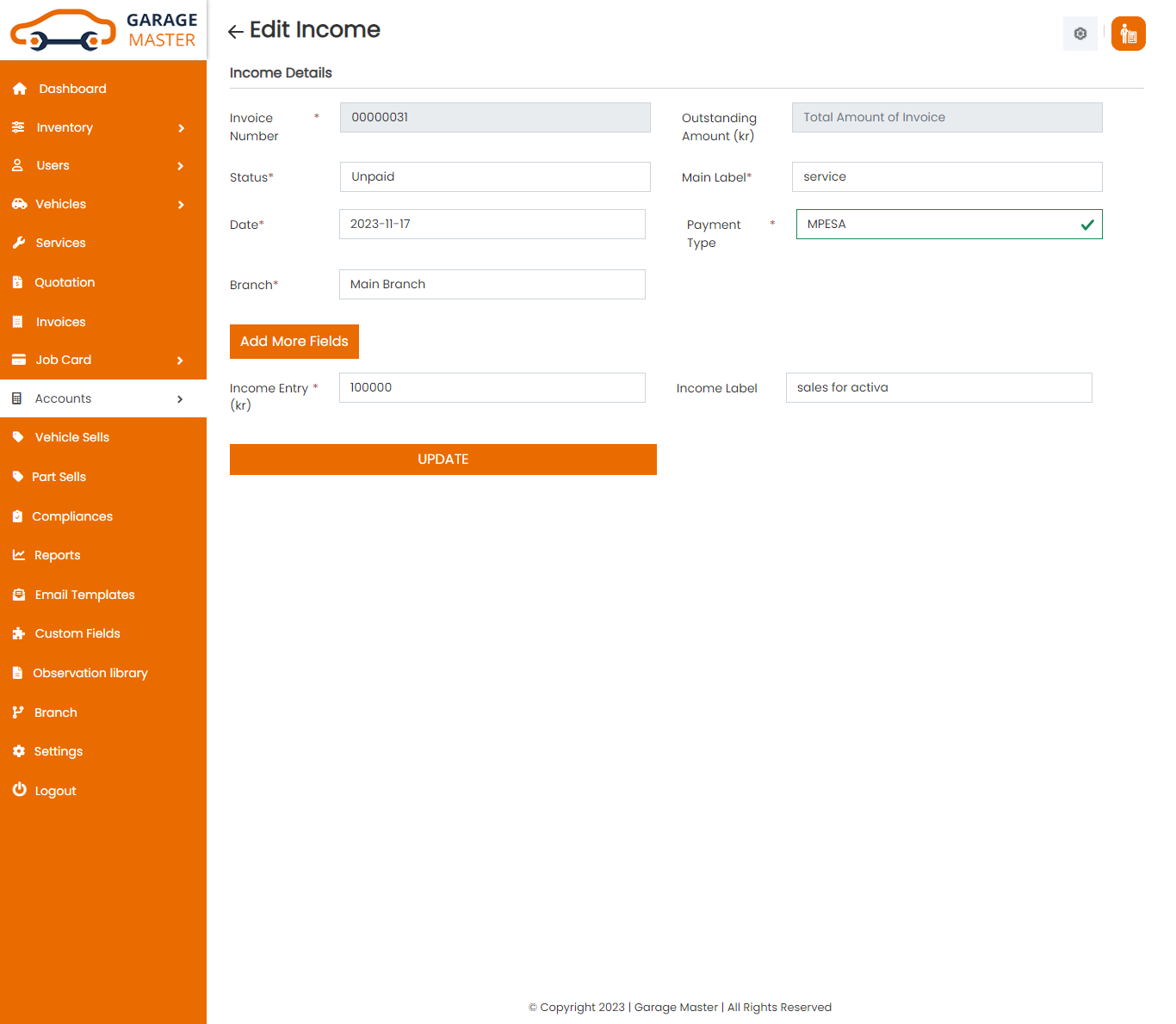Expand the Accounts menu chevron

click(180, 399)
